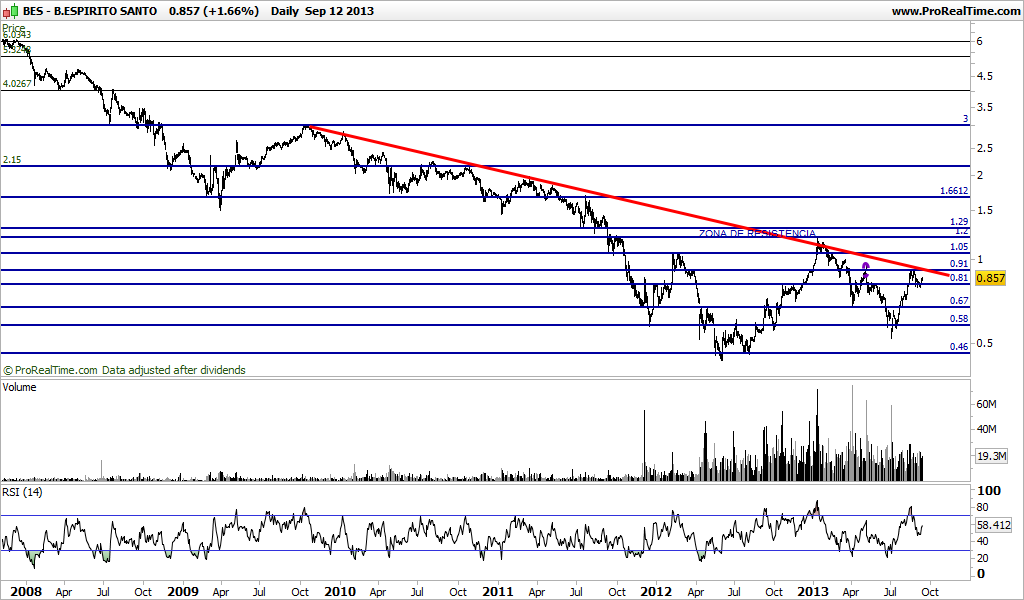Viewport: 1024px width, 600px height.
Task: Select the ZONA DE RESISTENCIA text label
Action: [x=757, y=233]
